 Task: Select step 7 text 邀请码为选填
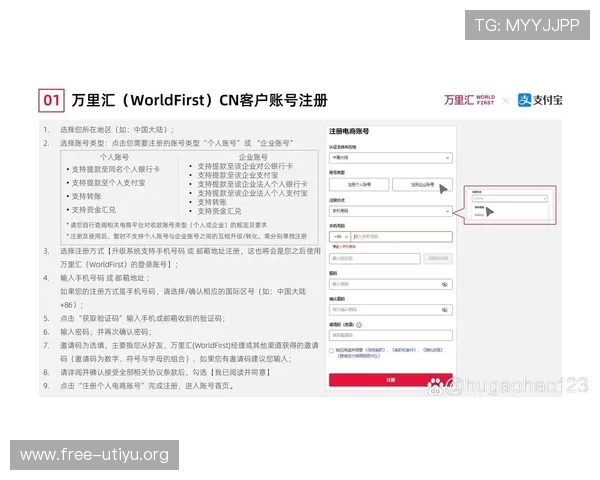(x=189, y=352)
